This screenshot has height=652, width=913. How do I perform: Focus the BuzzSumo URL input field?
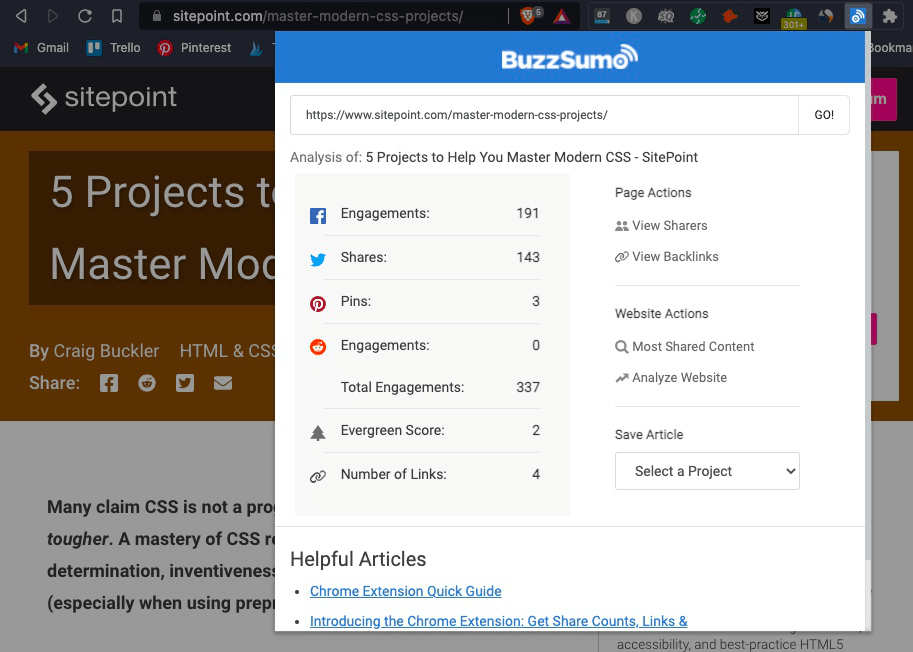(x=544, y=115)
